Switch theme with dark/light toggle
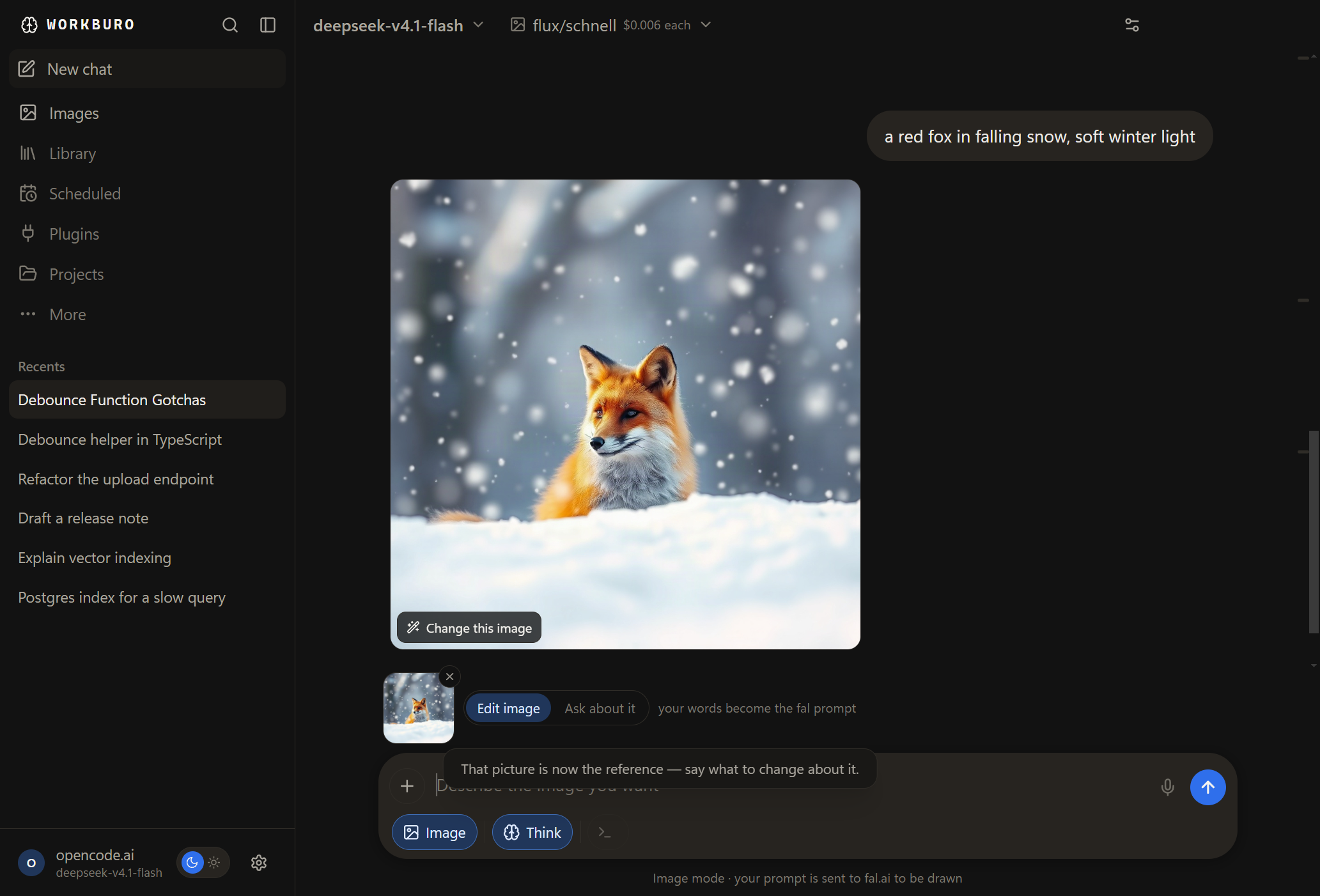This screenshot has height=896, width=1320. (x=203, y=863)
